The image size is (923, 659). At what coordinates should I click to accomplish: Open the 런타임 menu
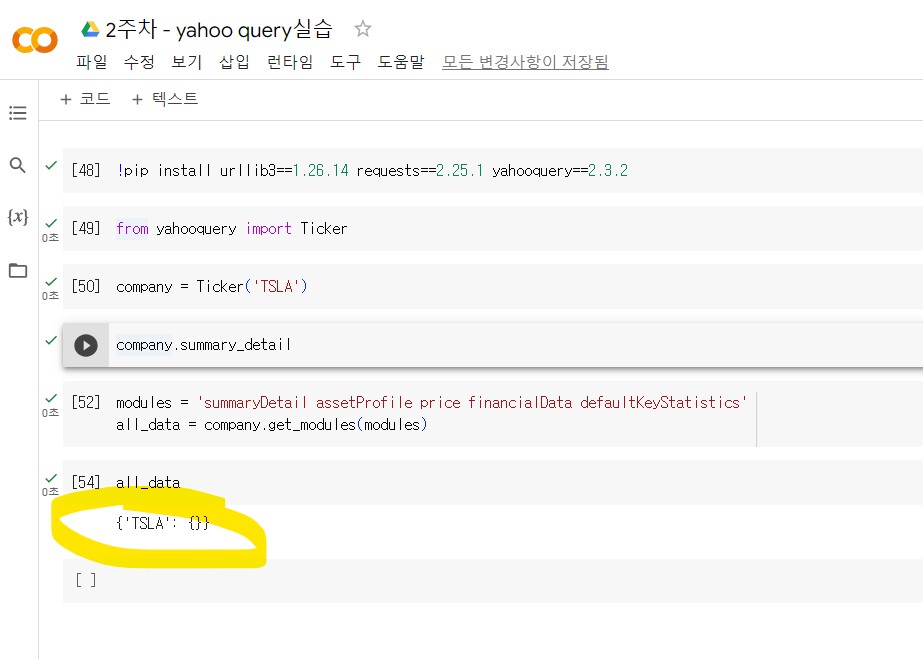tap(290, 62)
